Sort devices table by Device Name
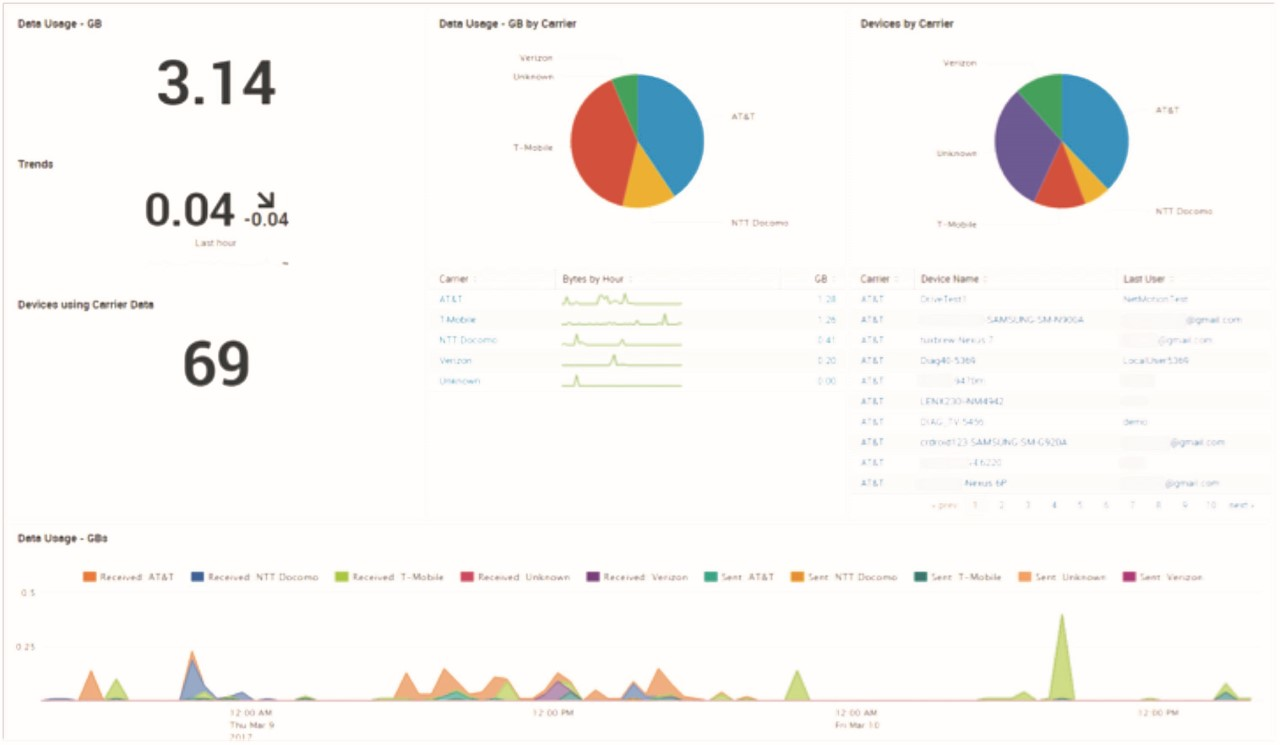 coord(950,279)
